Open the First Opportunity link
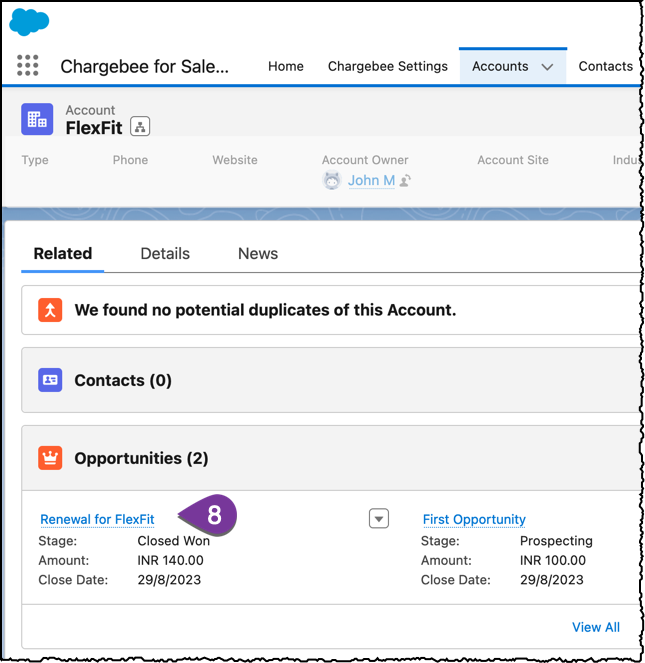Screen dimensions: 645x663 click(474, 519)
